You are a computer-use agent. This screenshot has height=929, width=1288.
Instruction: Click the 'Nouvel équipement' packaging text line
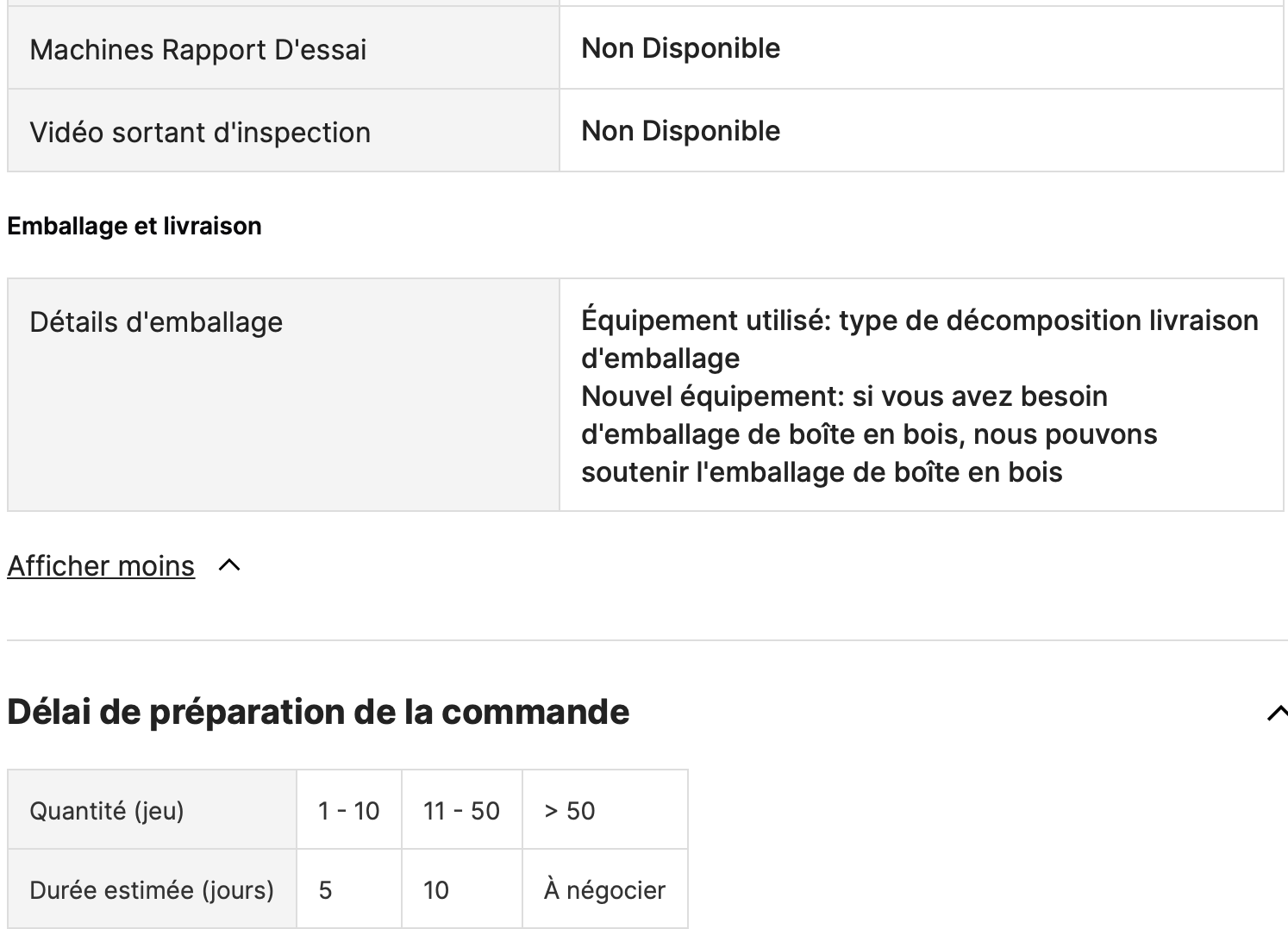coord(844,396)
